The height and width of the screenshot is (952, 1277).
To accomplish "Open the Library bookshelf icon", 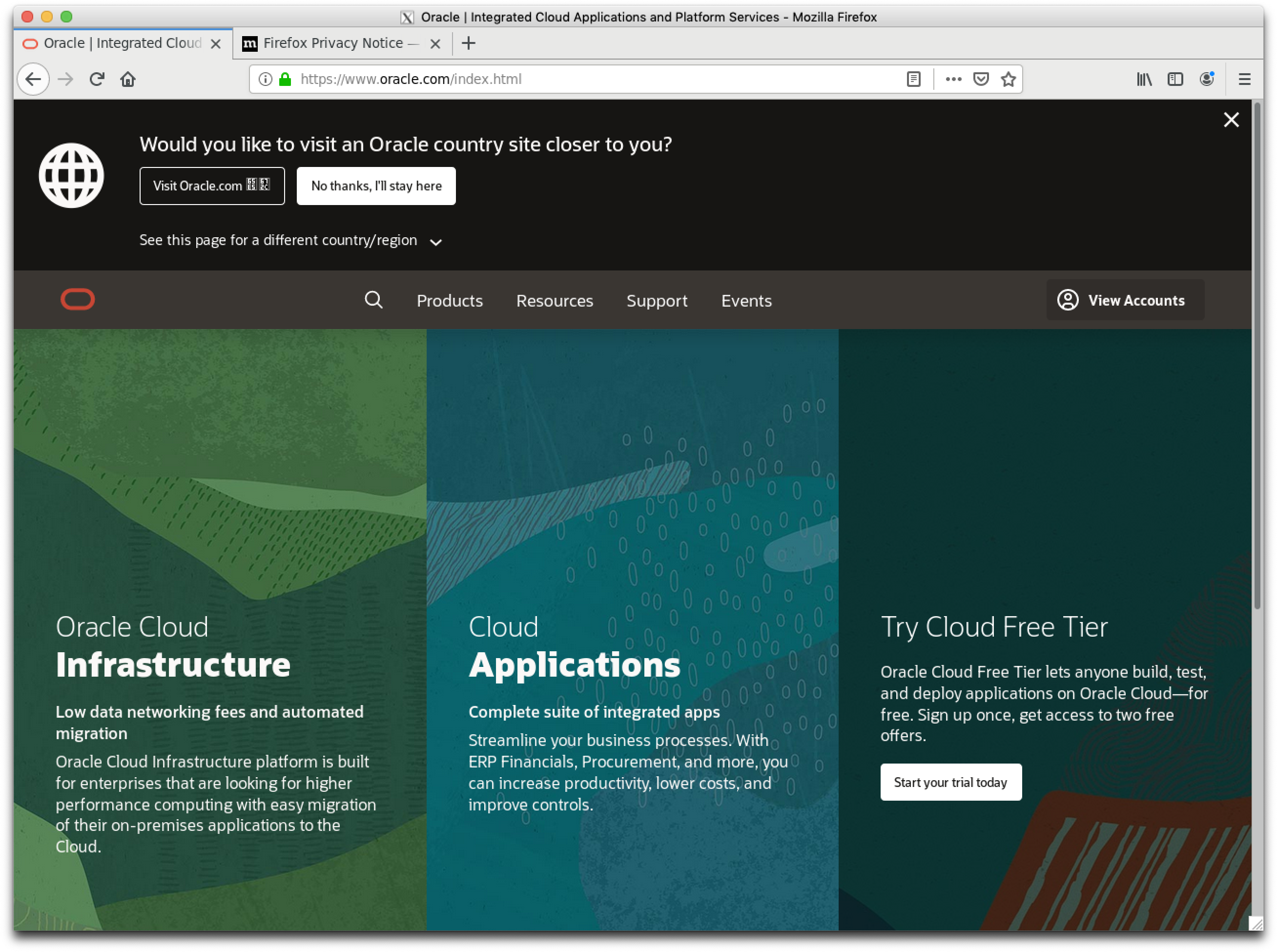I will (1144, 79).
